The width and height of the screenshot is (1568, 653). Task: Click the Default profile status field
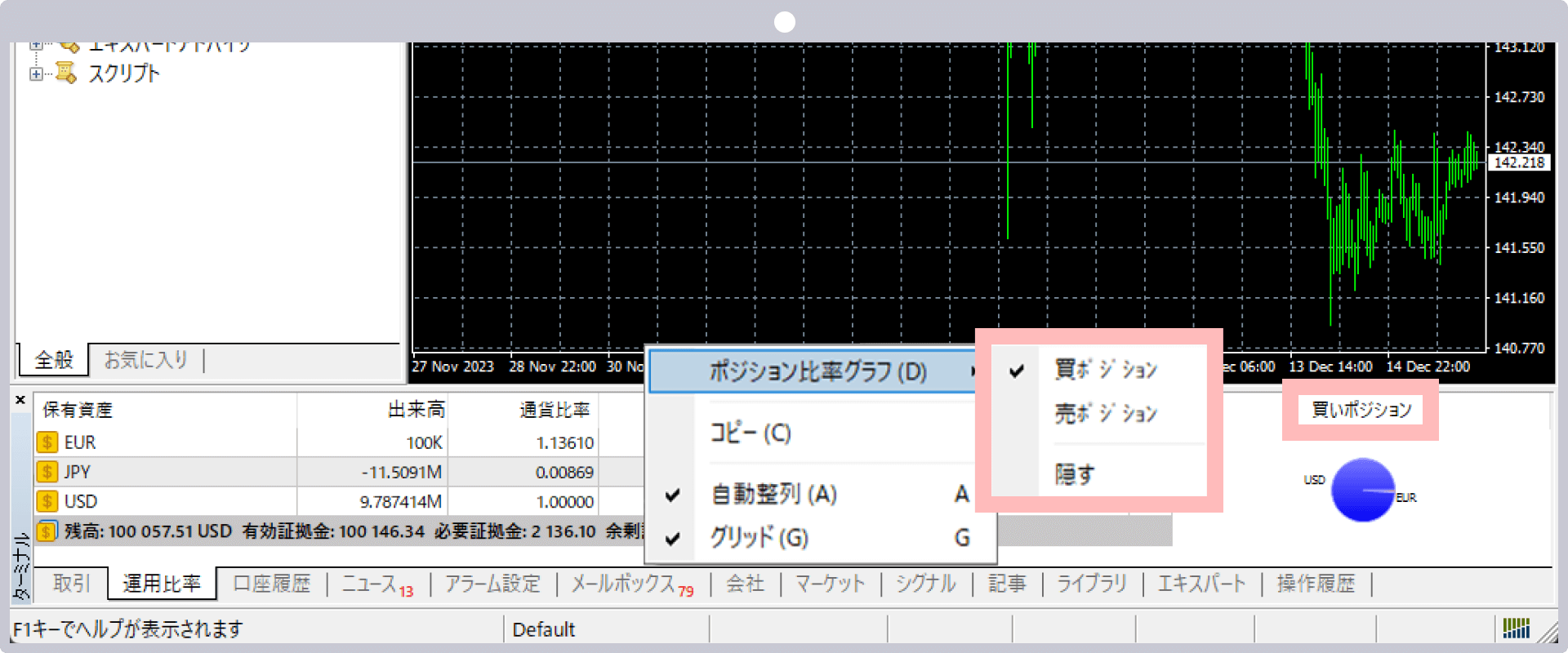coord(606,629)
